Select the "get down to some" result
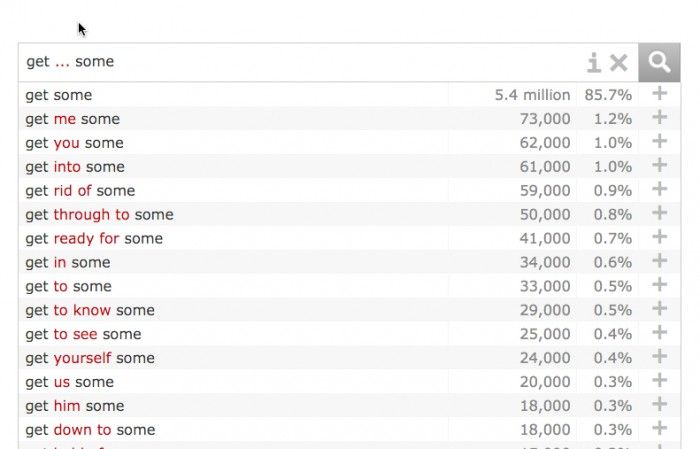 click(90, 430)
